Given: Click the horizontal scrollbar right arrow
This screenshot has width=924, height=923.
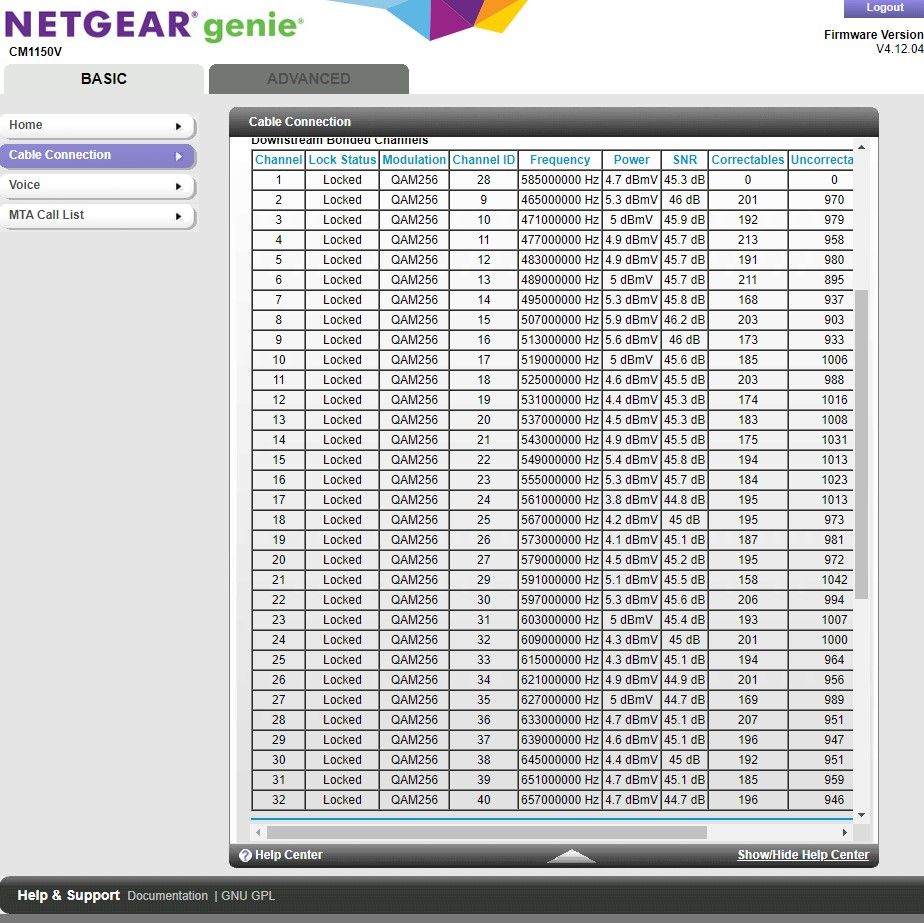Looking at the screenshot, I should 845,832.
